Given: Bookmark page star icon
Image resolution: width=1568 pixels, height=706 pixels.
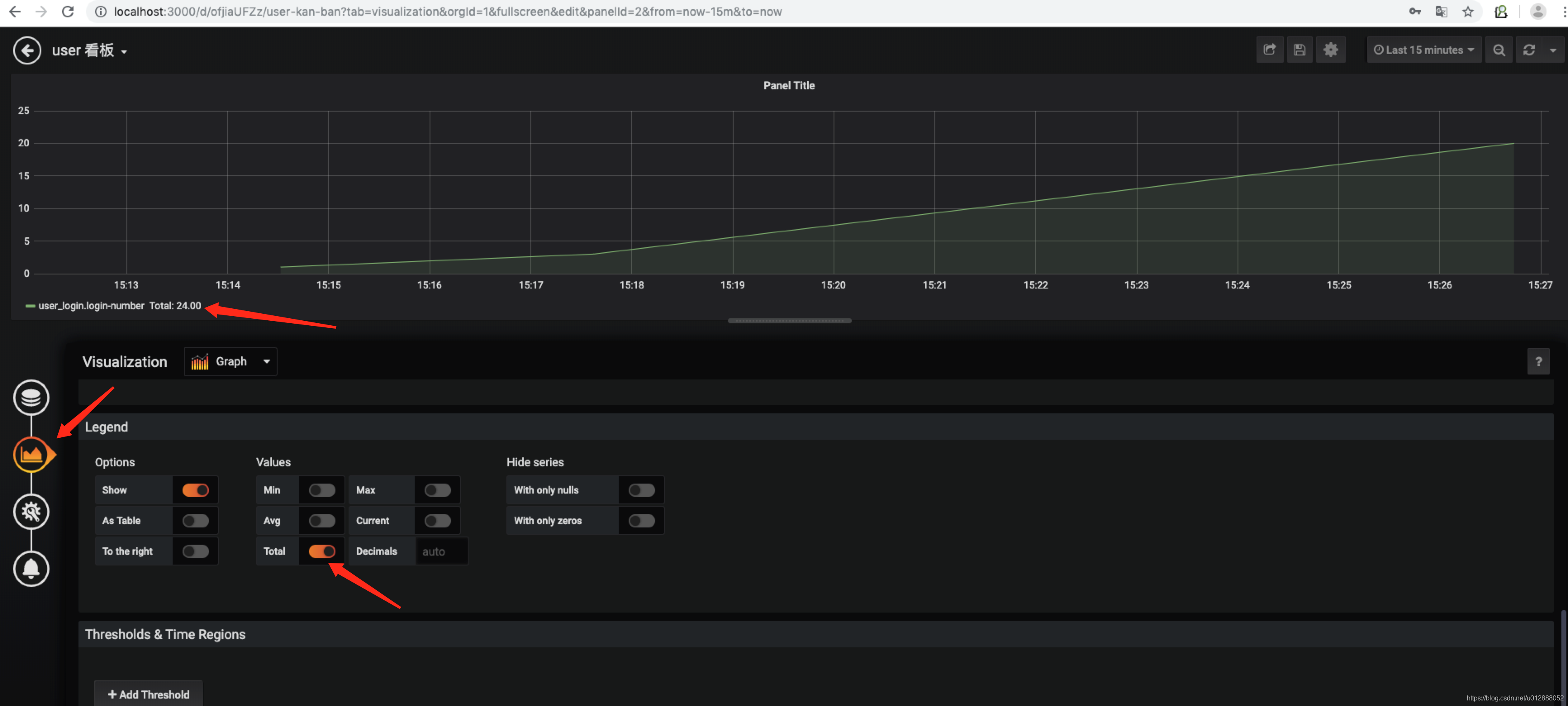Looking at the screenshot, I should click(1468, 12).
